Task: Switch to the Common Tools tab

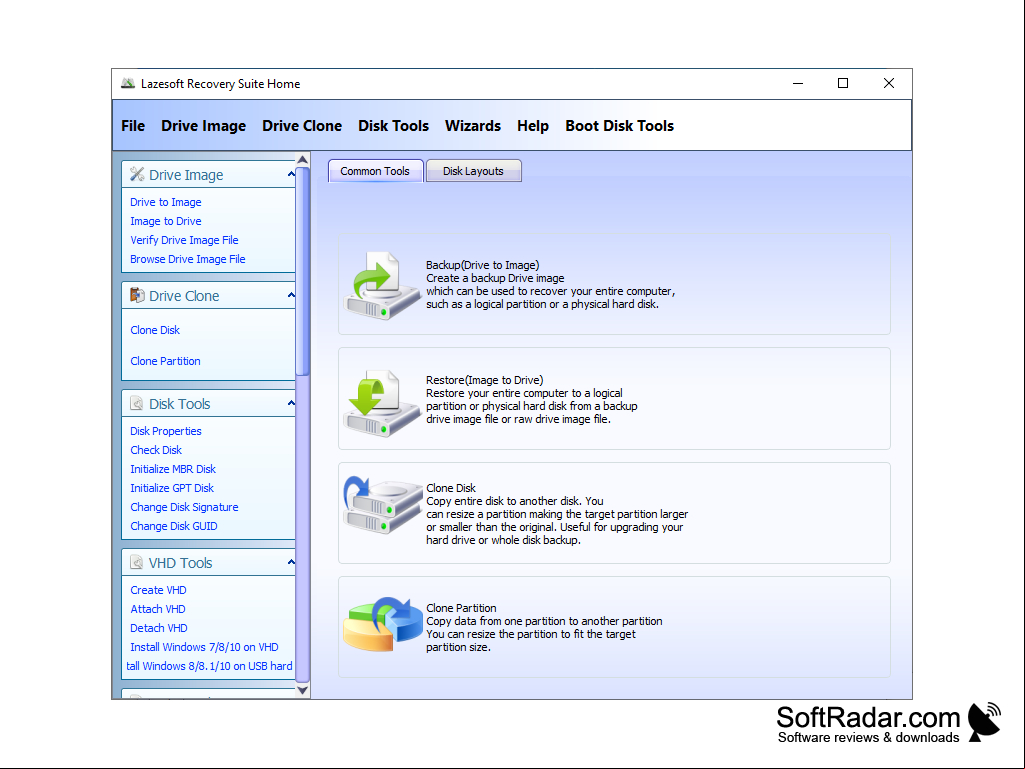Action: [x=375, y=171]
